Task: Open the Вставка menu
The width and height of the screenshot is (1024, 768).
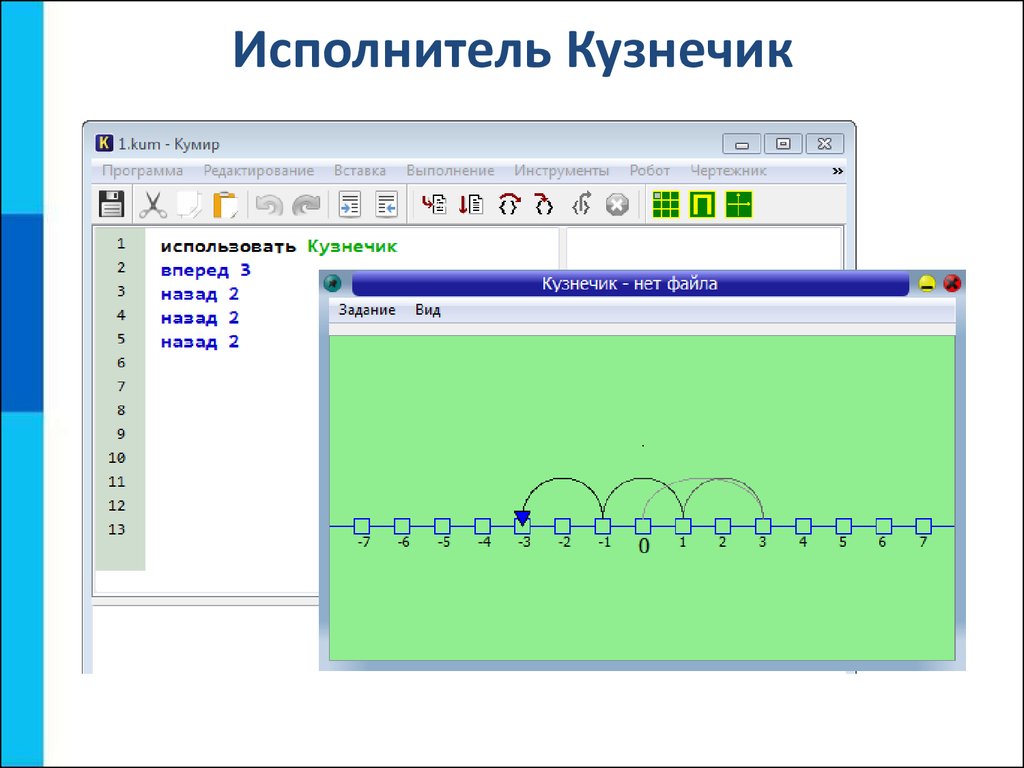Action: point(360,170)
